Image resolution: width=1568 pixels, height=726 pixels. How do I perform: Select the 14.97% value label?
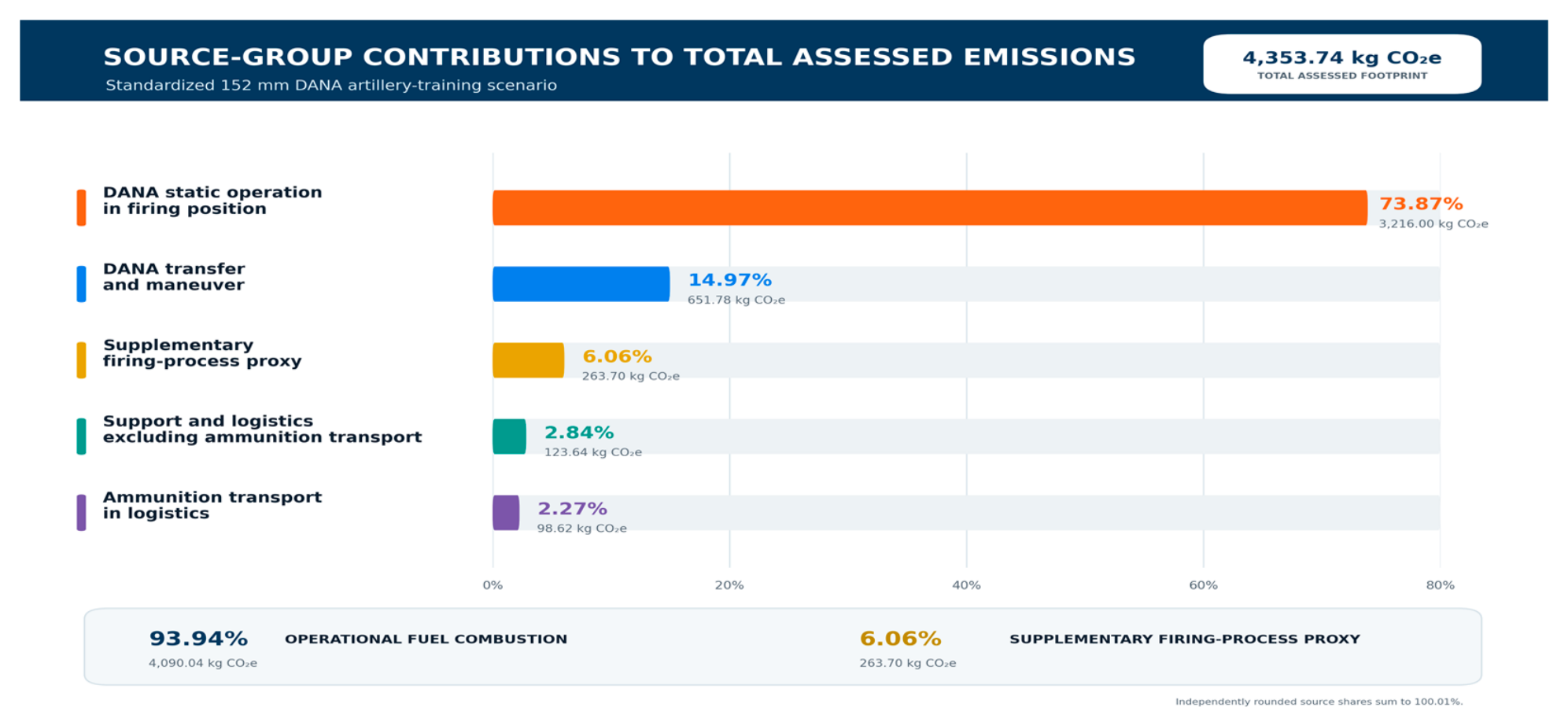(730, 280)
